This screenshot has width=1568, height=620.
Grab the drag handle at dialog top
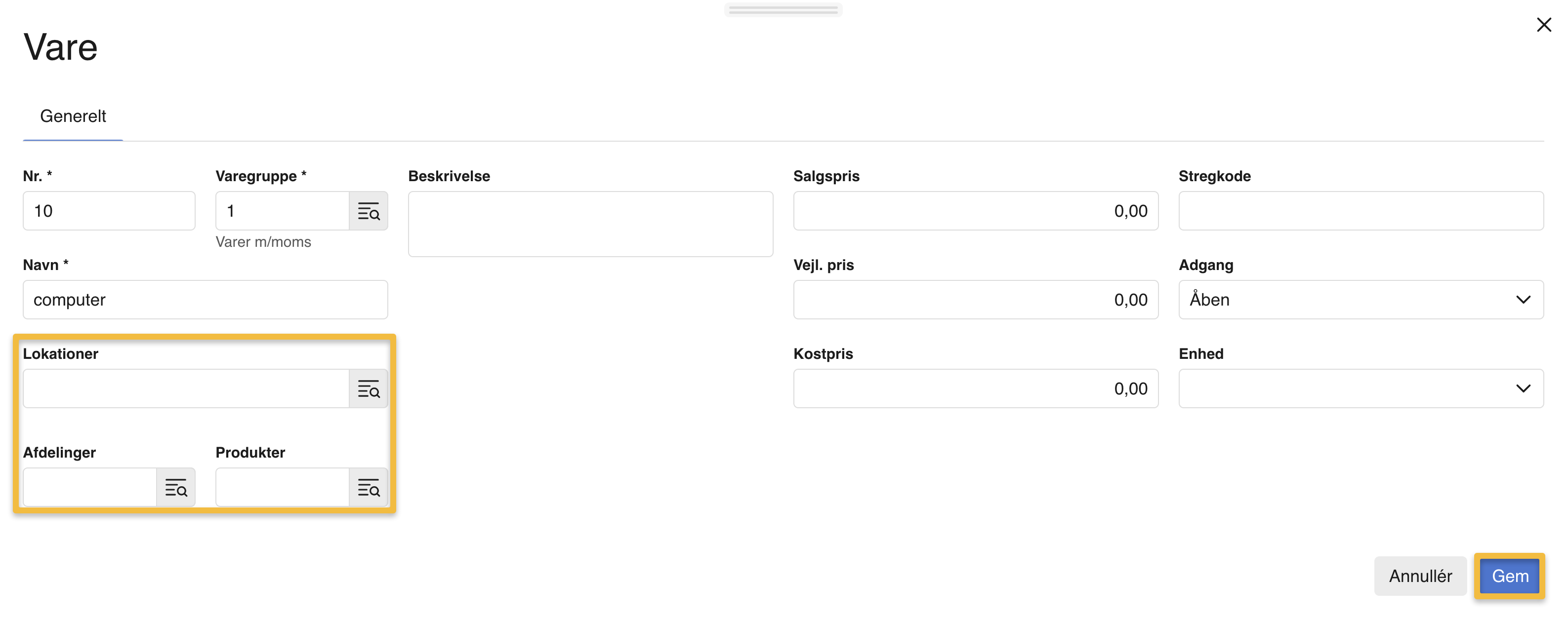(x=783, y=10)
